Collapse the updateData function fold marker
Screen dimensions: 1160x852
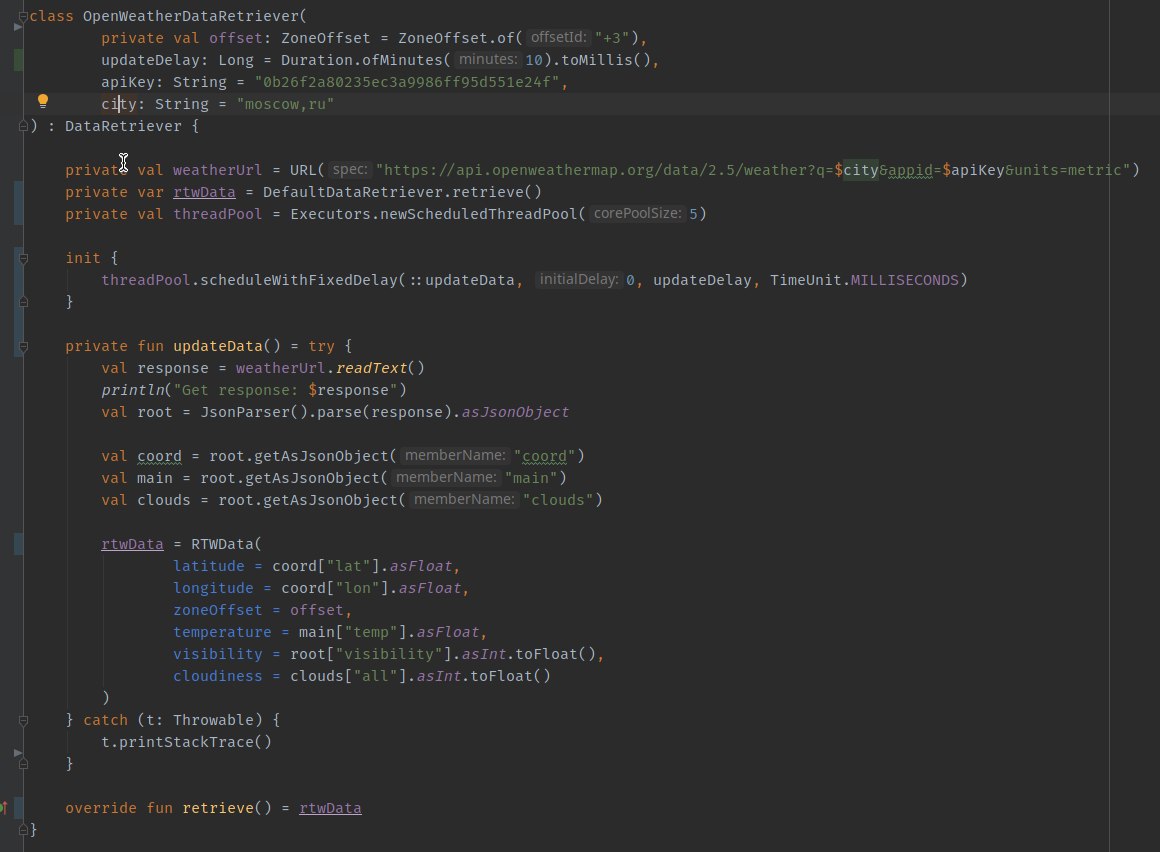pyautogui.click(x=23, y=346)
